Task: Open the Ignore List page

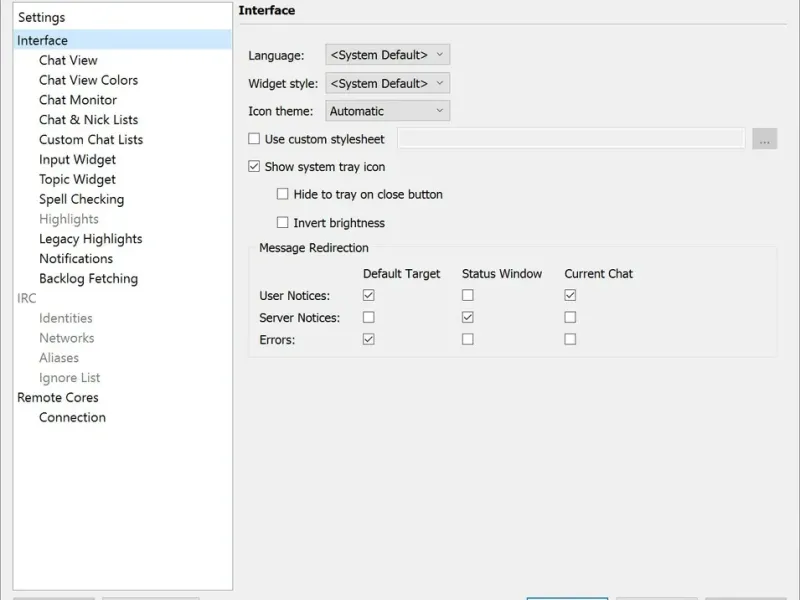Action: pos(69,378)
